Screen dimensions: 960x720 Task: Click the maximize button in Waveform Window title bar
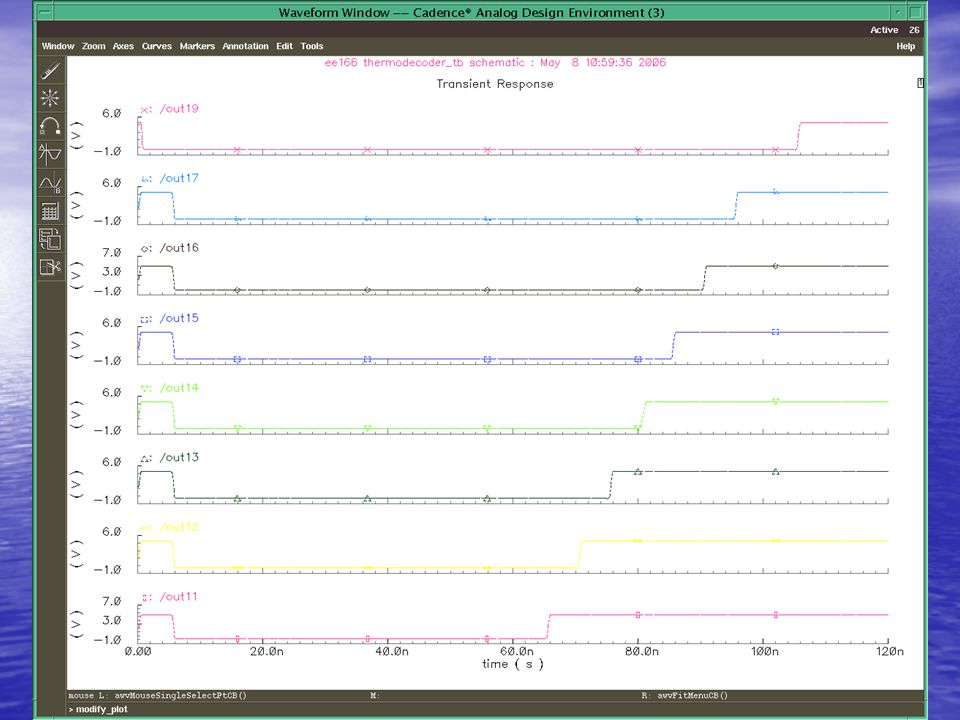[x=915, y=12]
